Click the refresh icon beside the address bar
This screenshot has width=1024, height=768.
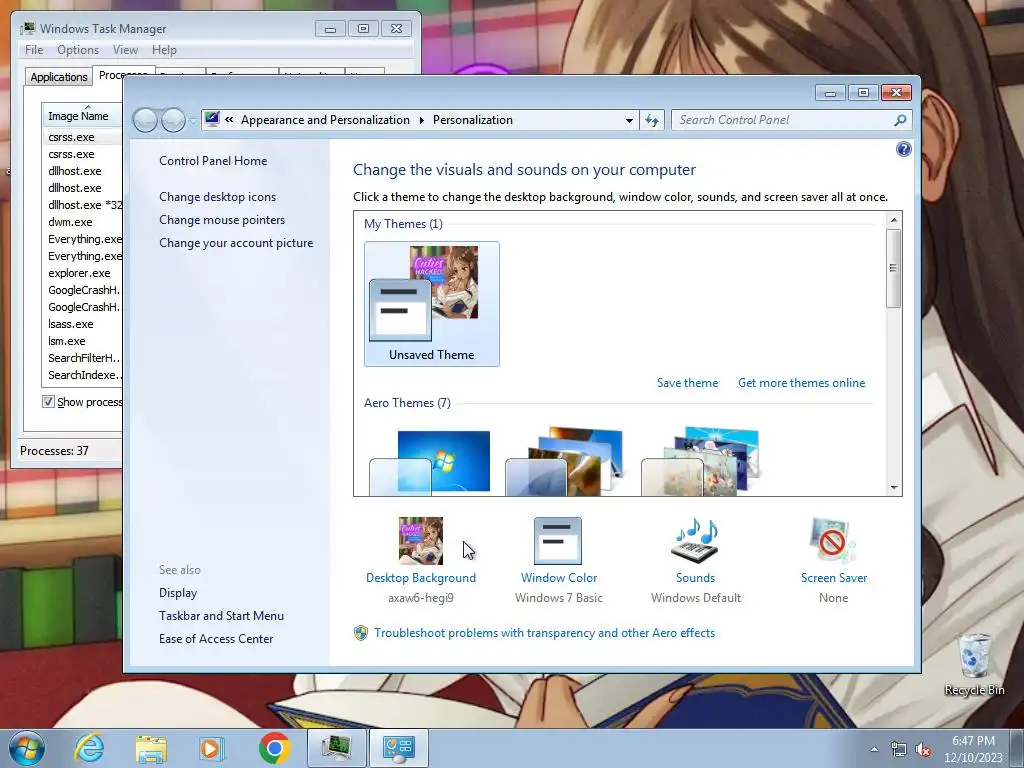point(652,120)
